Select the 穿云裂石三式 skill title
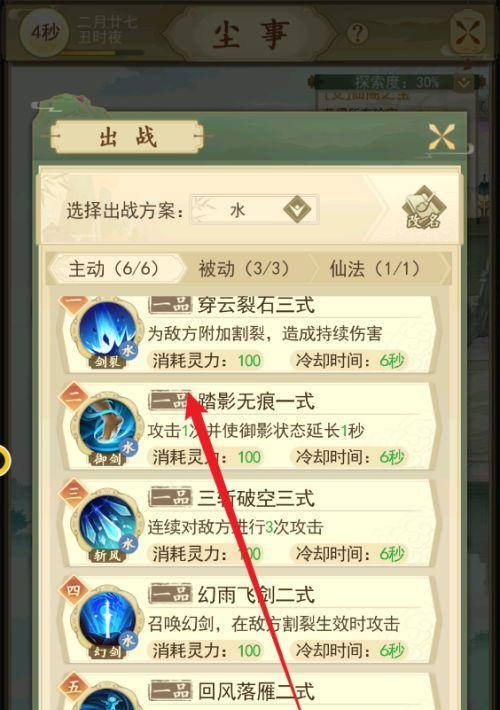 tap(256, 305)
